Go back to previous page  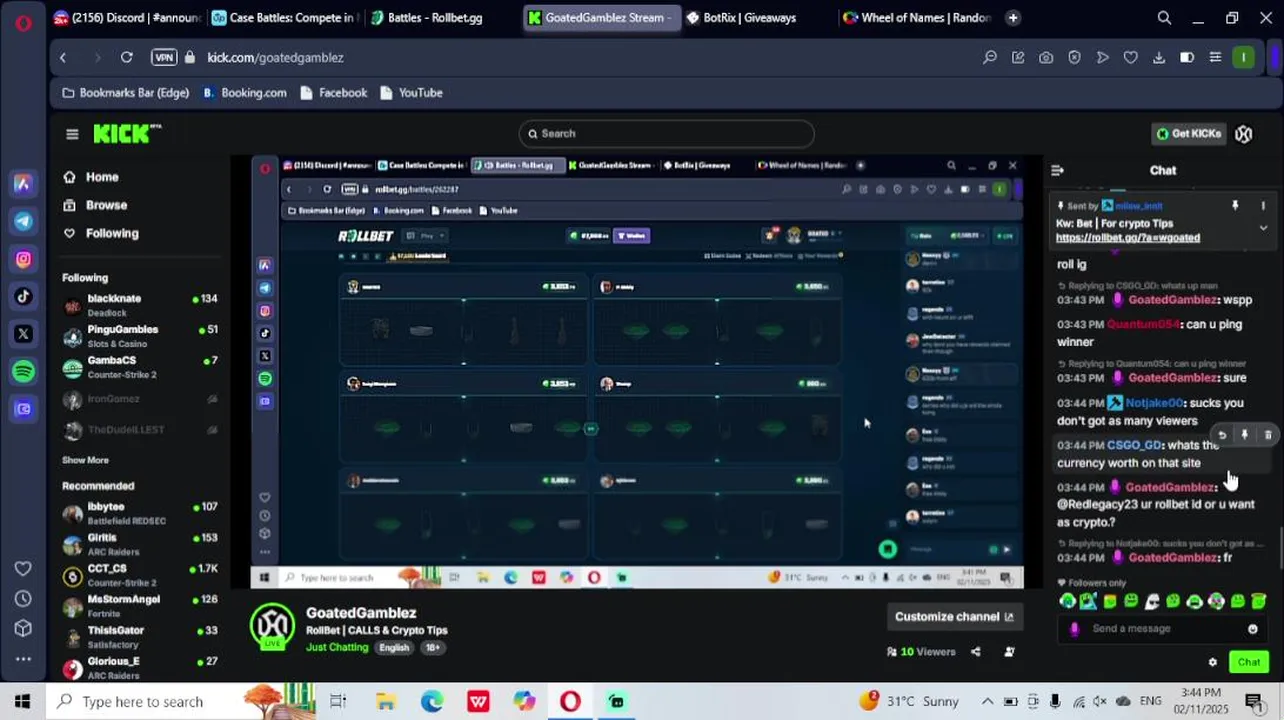click(63, 57)
